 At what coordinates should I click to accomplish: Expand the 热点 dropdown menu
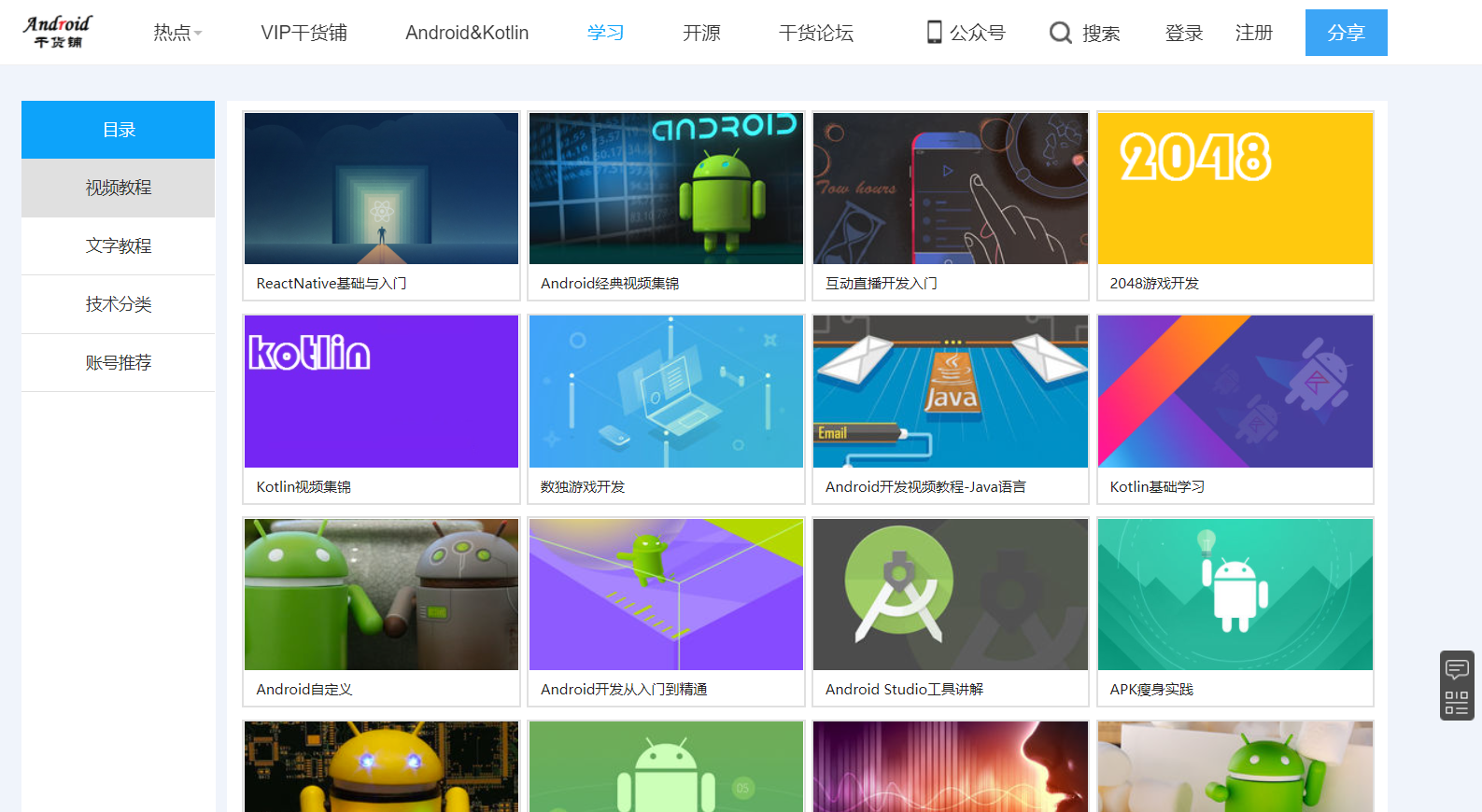(x=177, y=33)
